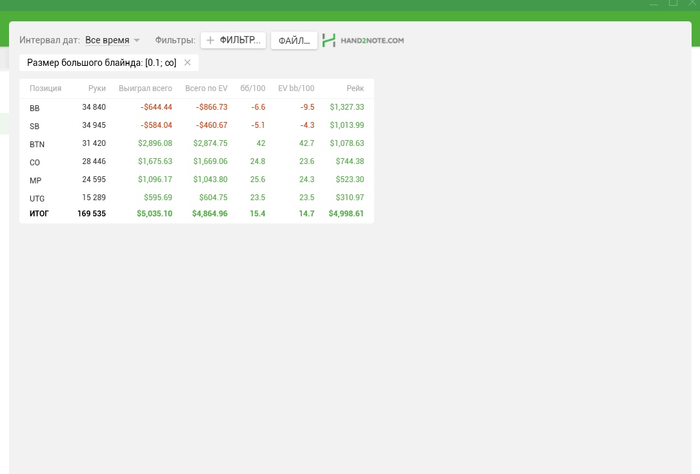This screenshot has height=474, width=700.
Task: Click the total rake $4,998.61
Action: pyautogui.click(x=346, y=214)
